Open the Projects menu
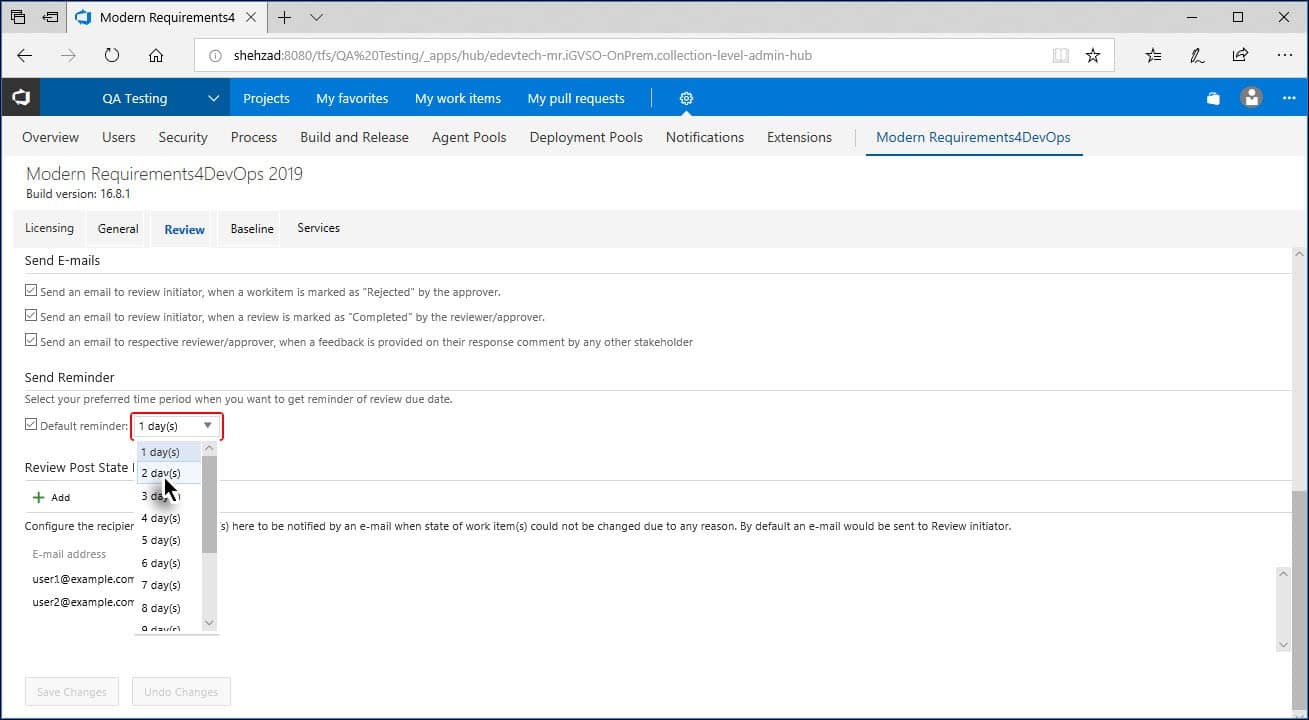 [266, 98]
